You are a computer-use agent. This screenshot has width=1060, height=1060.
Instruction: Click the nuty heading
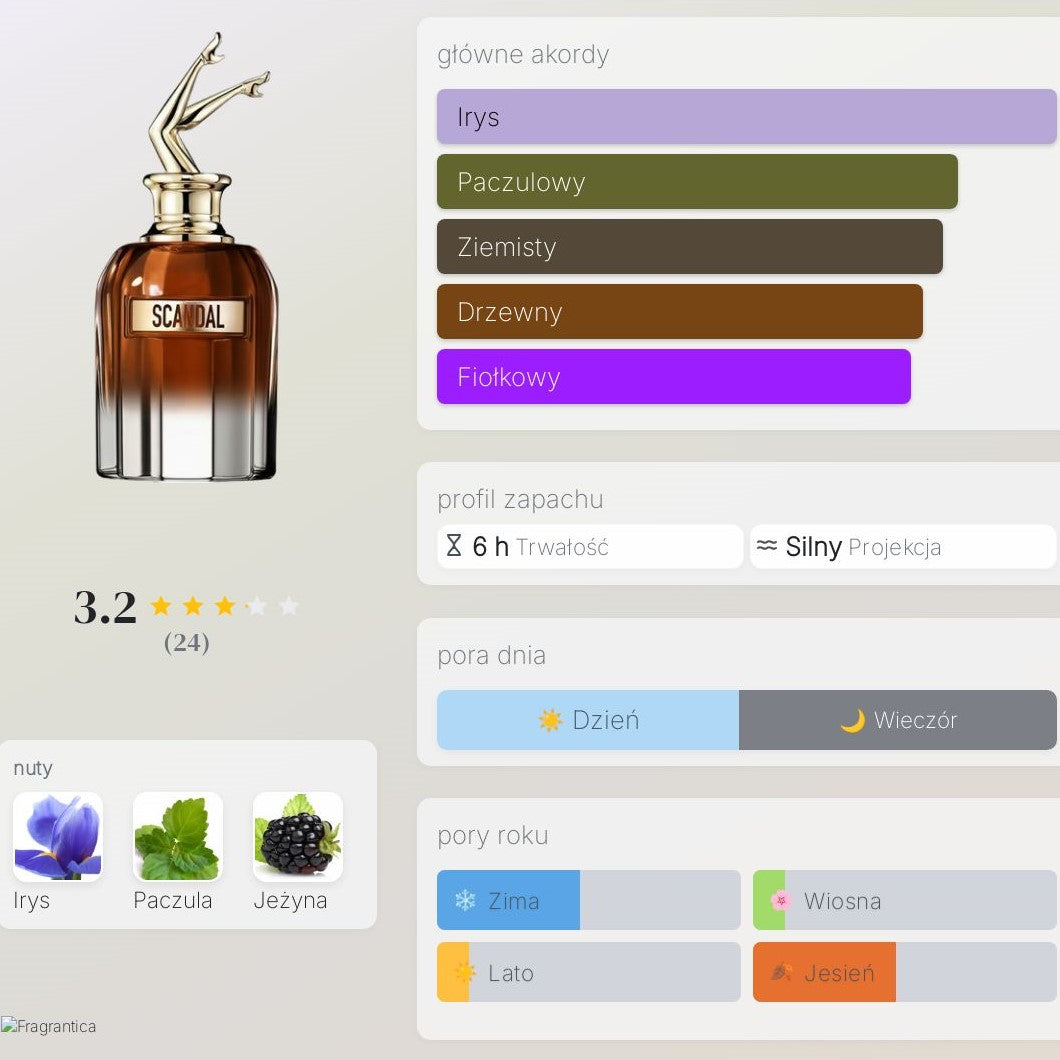33,769
